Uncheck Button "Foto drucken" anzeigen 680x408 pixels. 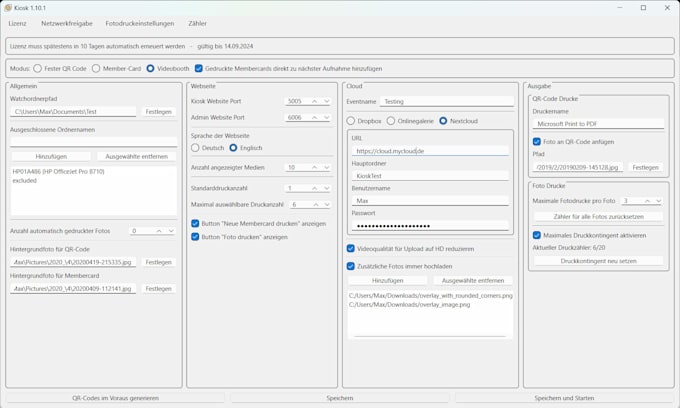coord(196,237)
